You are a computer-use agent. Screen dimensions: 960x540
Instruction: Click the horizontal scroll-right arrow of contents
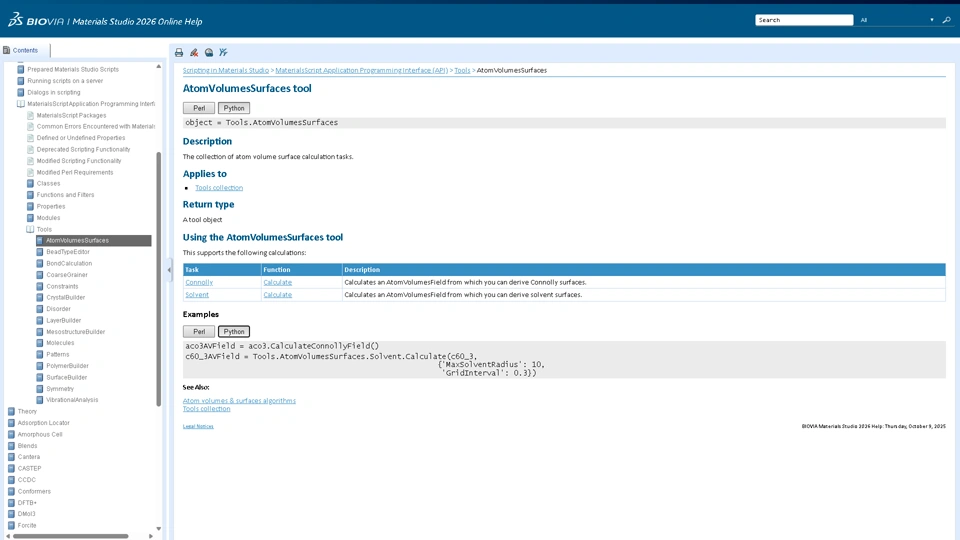[151, 536]
